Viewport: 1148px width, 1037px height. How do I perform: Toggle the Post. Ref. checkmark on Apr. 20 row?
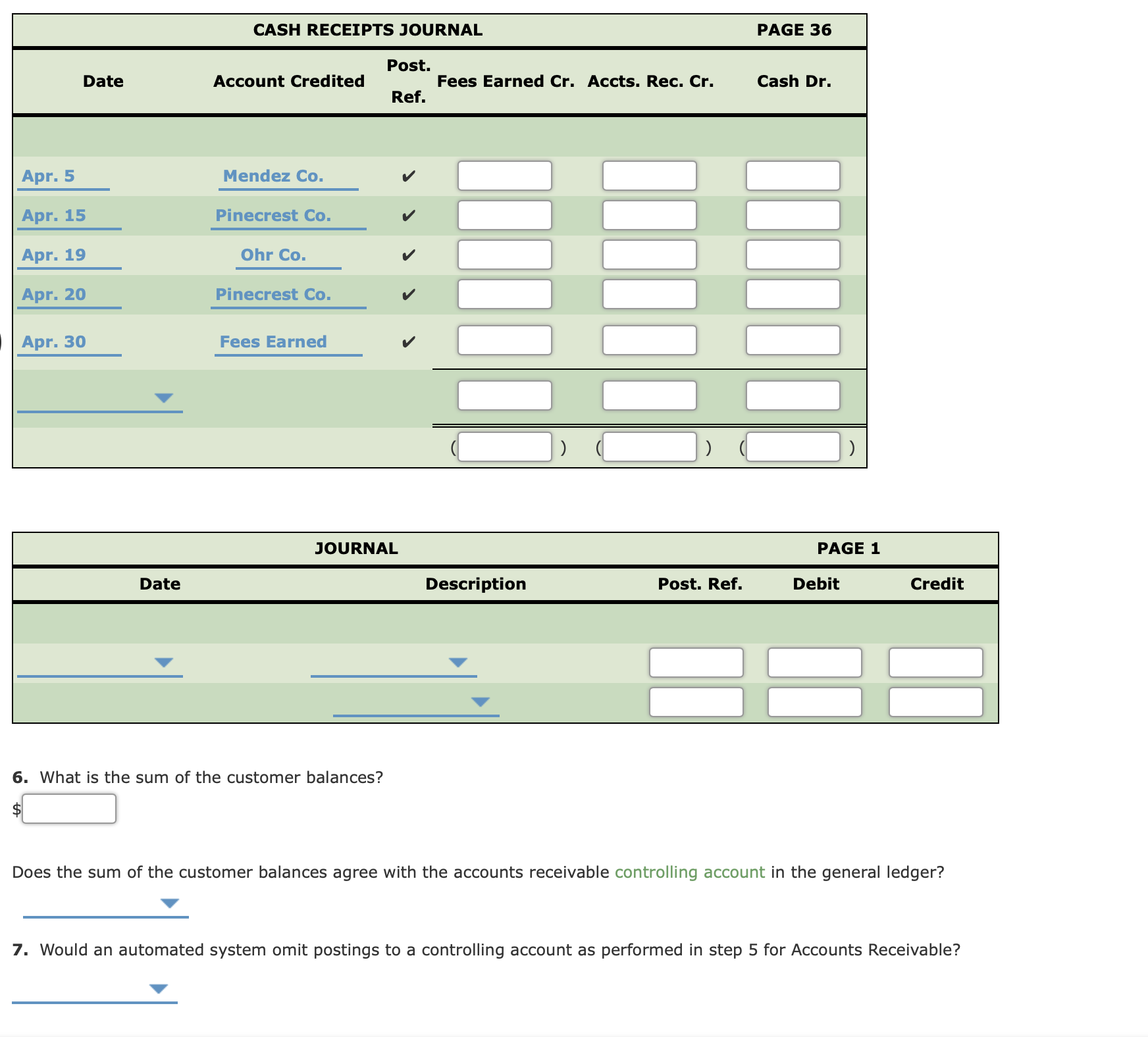tap(409, 295)
